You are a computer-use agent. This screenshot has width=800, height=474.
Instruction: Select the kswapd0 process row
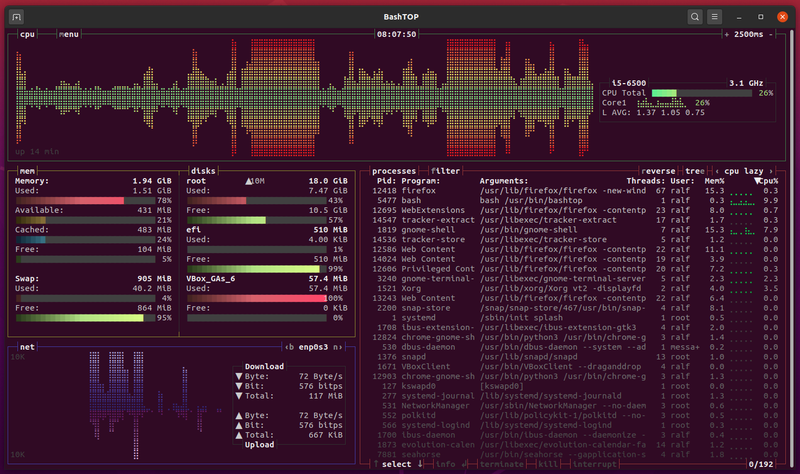[575, 386]
